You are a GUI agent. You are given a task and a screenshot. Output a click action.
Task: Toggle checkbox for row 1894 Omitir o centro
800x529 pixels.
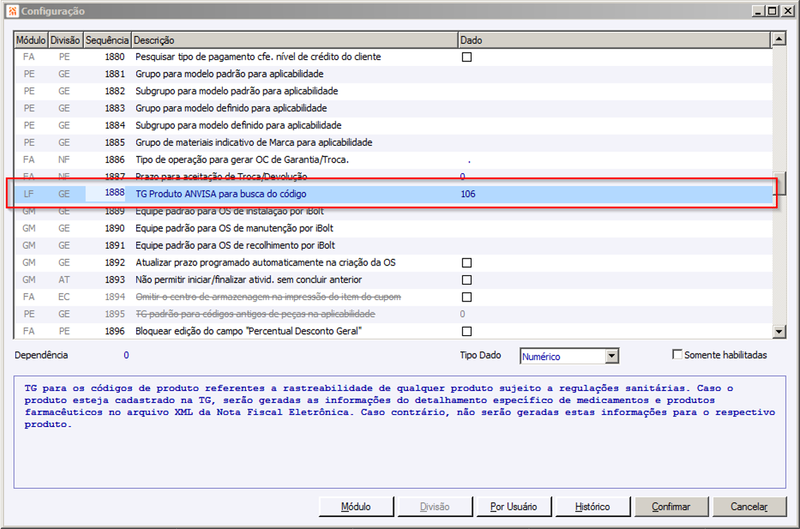click(x=466, y=297)
